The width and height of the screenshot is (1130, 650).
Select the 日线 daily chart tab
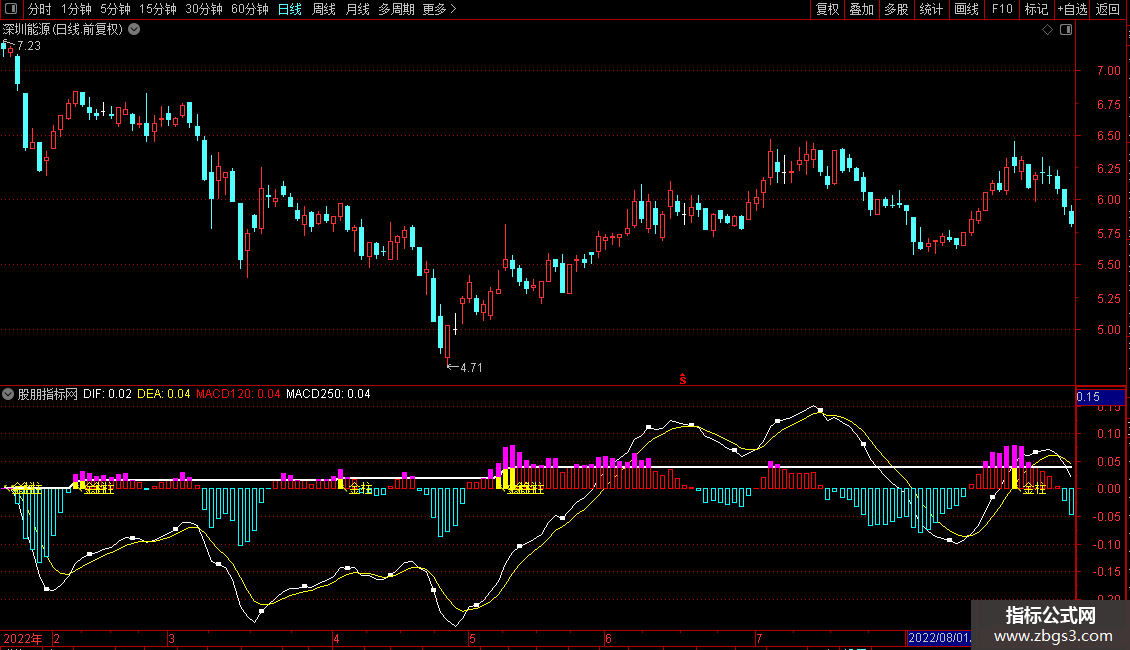290,9
